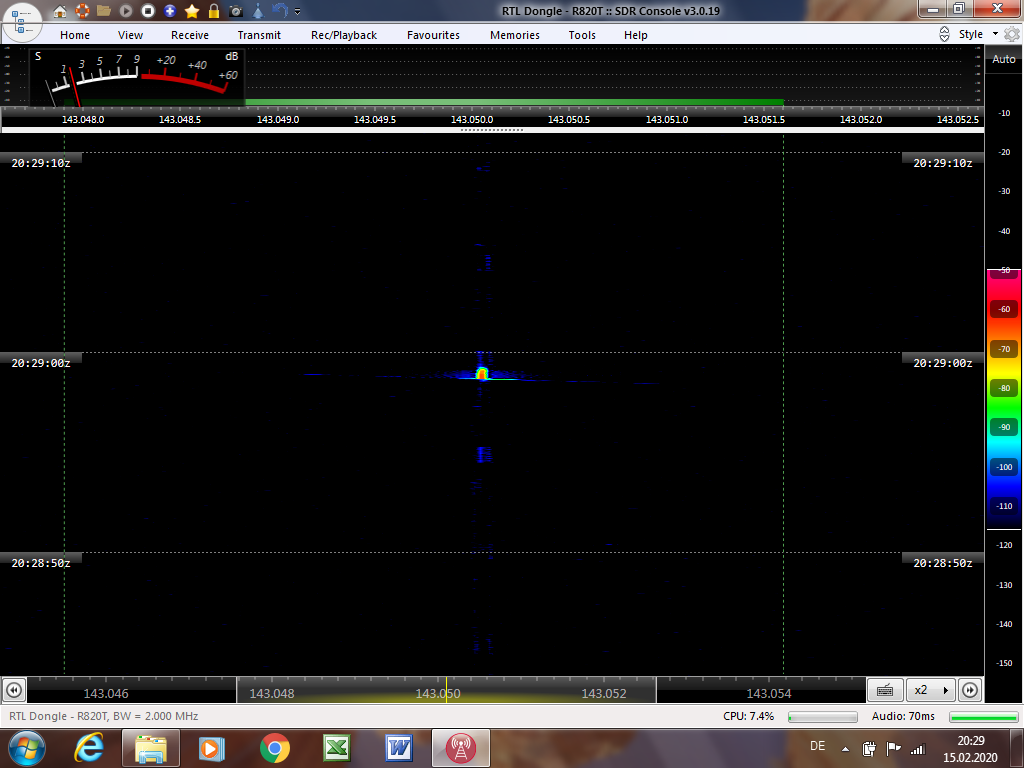Click the gold star favourites icon
The image size is (1024, 768).
coord(192,11)
